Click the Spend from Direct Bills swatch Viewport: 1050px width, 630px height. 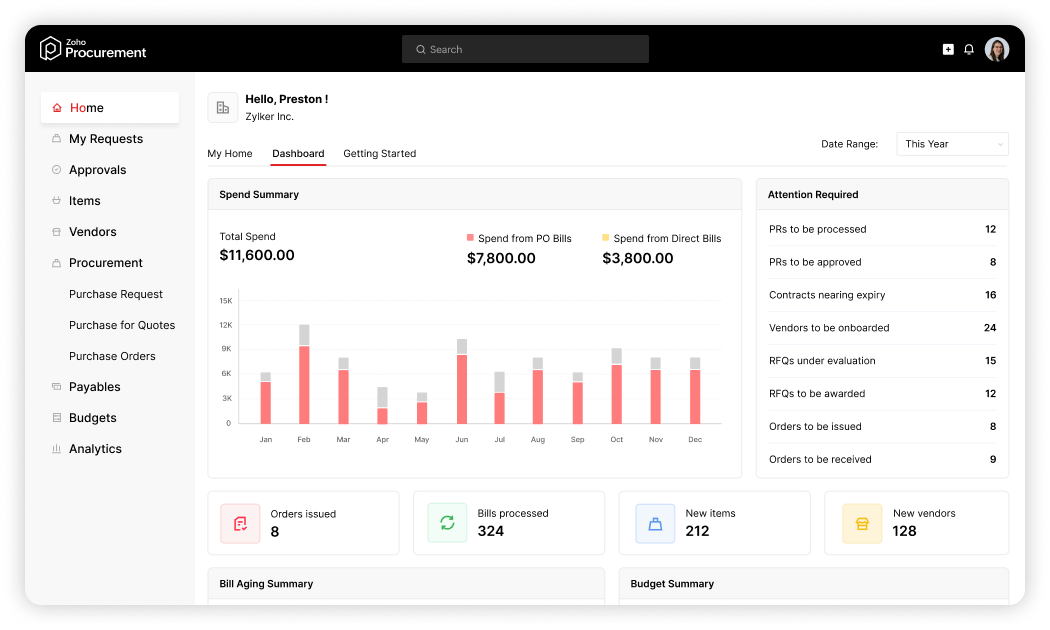tap(605, 238)
